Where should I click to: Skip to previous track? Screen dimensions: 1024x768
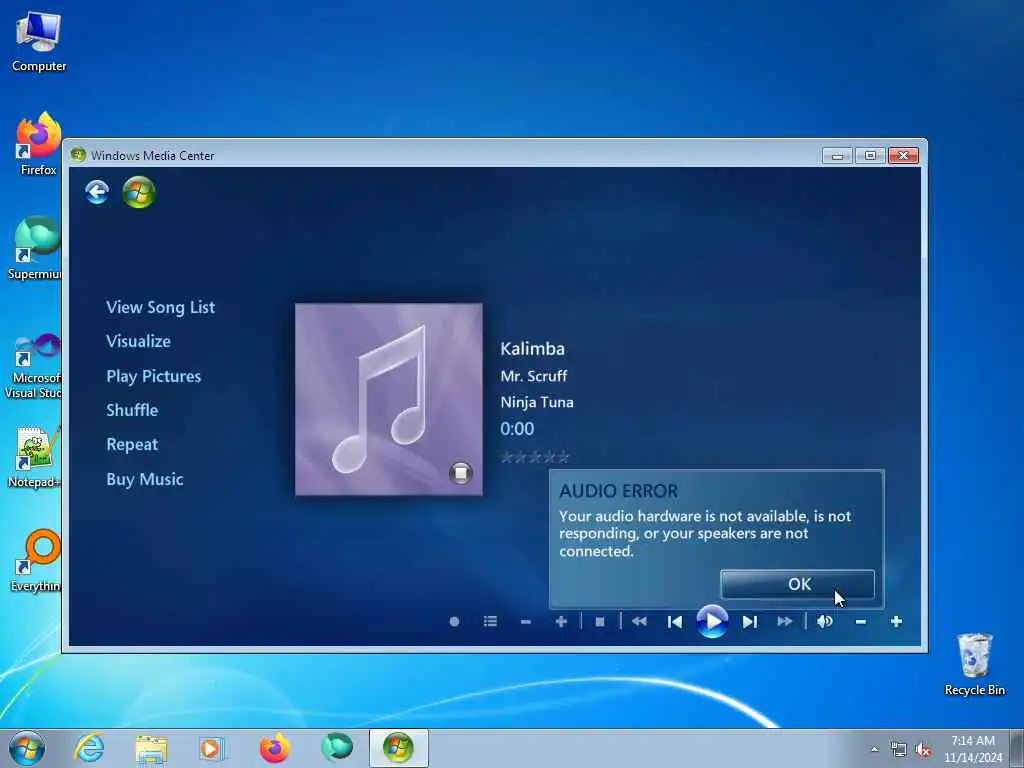pos(675,622)
